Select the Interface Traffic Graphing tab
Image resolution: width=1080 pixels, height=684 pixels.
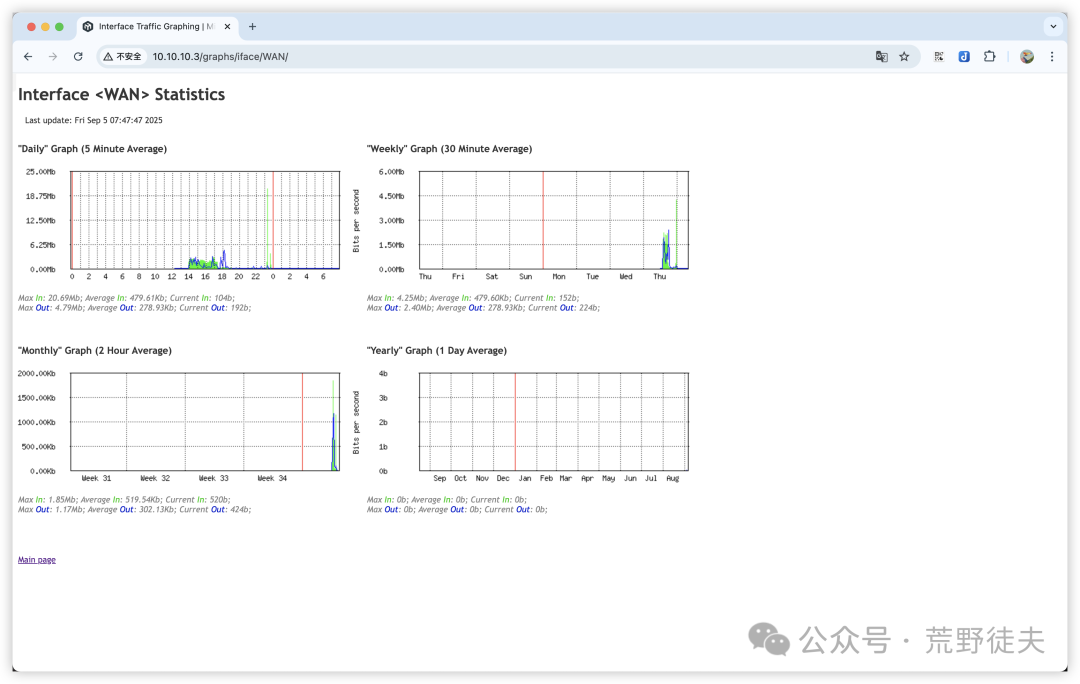[x=157, y=26]
